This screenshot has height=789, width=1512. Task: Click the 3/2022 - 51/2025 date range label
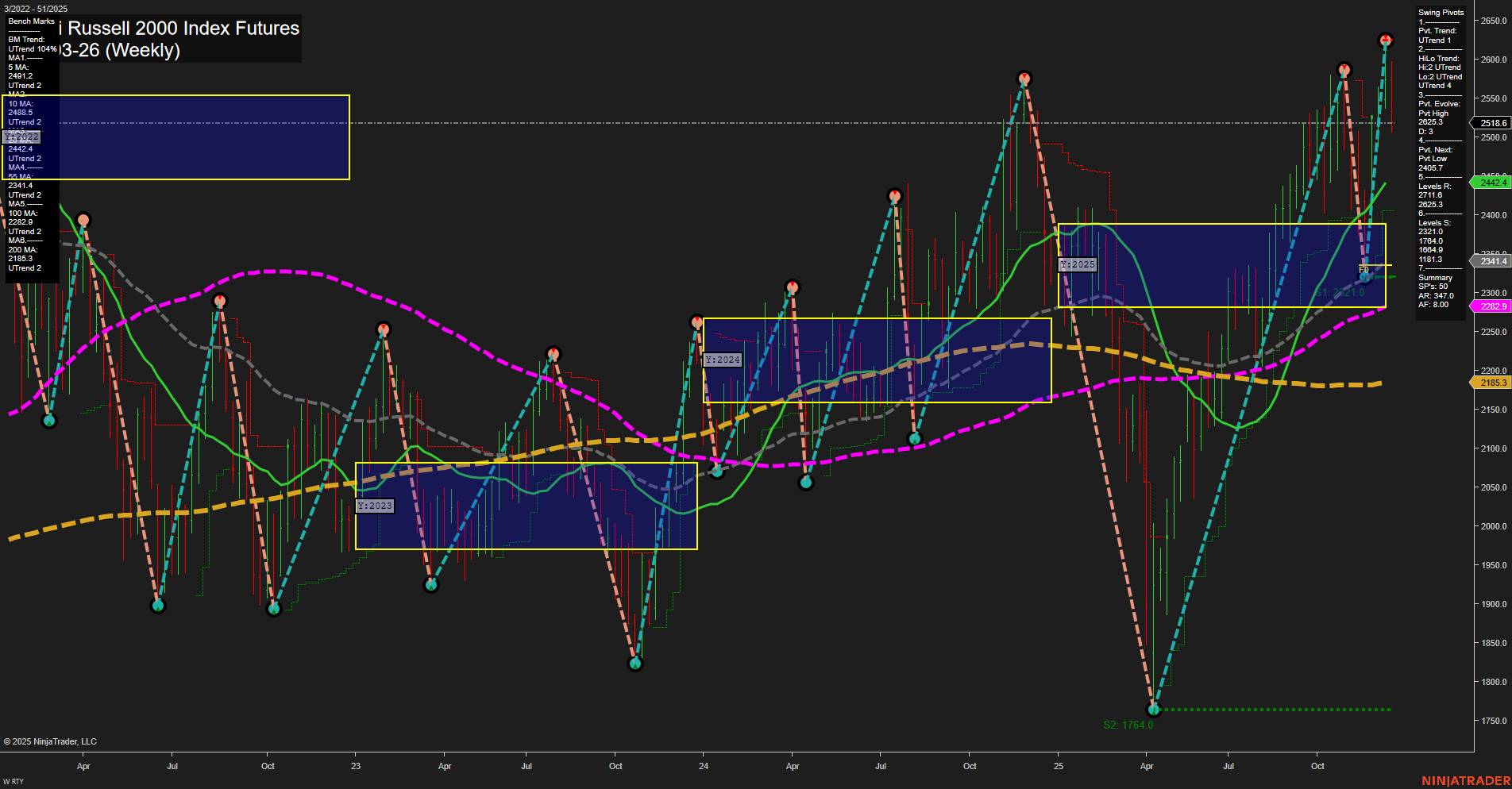(35, 9)
